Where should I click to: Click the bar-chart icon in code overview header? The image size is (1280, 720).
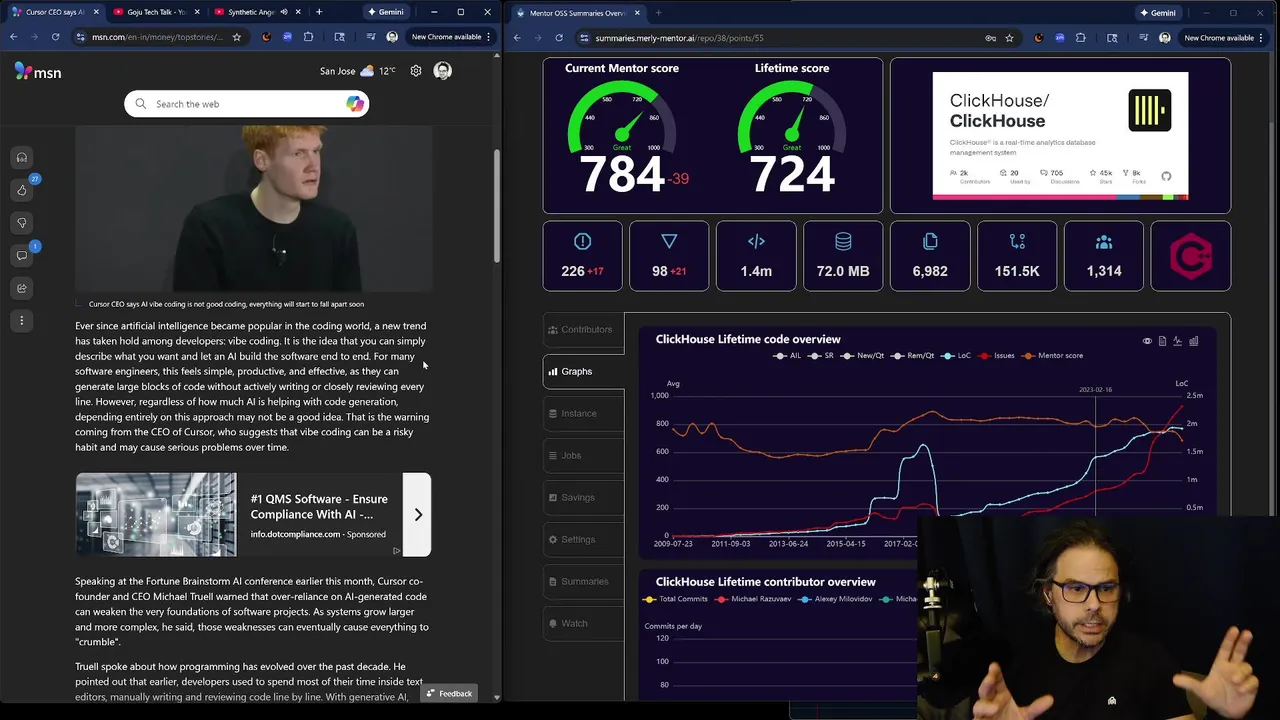tap(1193, 341)
